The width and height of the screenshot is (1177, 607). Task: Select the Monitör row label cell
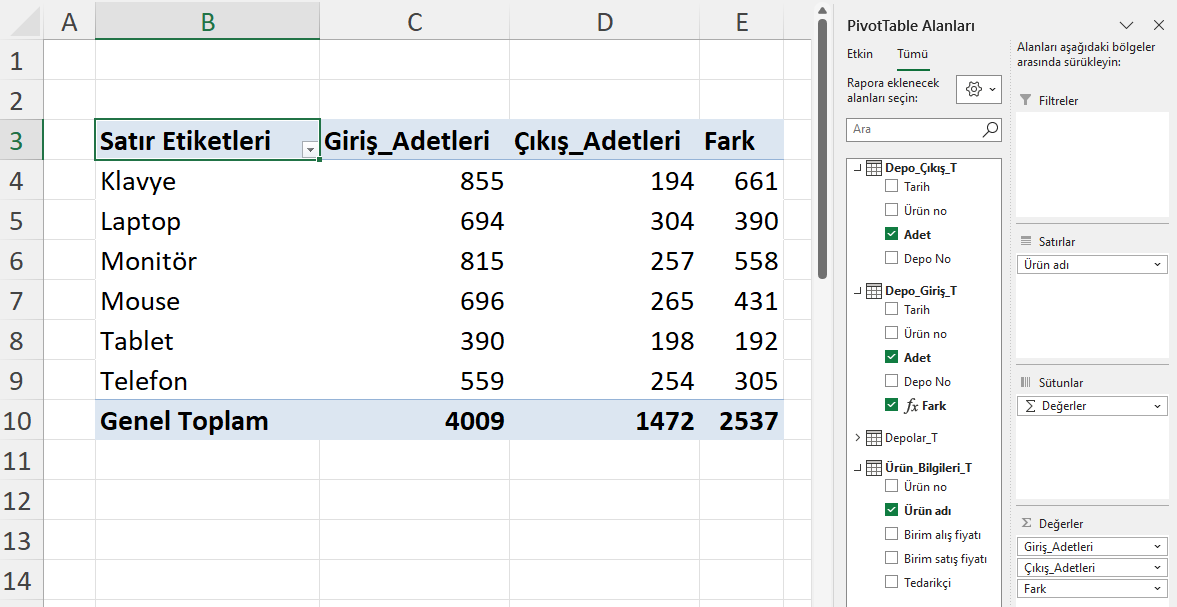(208, 260)
